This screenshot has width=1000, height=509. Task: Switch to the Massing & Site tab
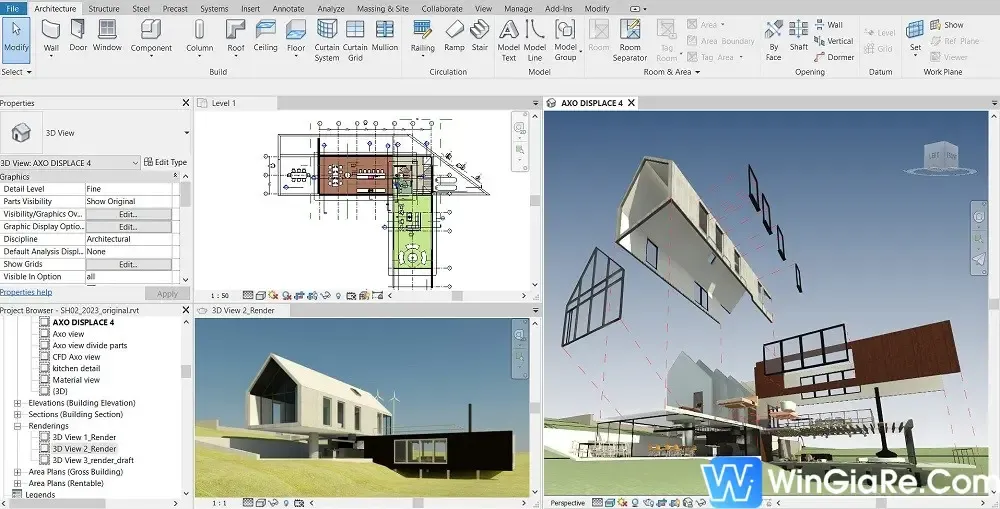click(383, 8)
